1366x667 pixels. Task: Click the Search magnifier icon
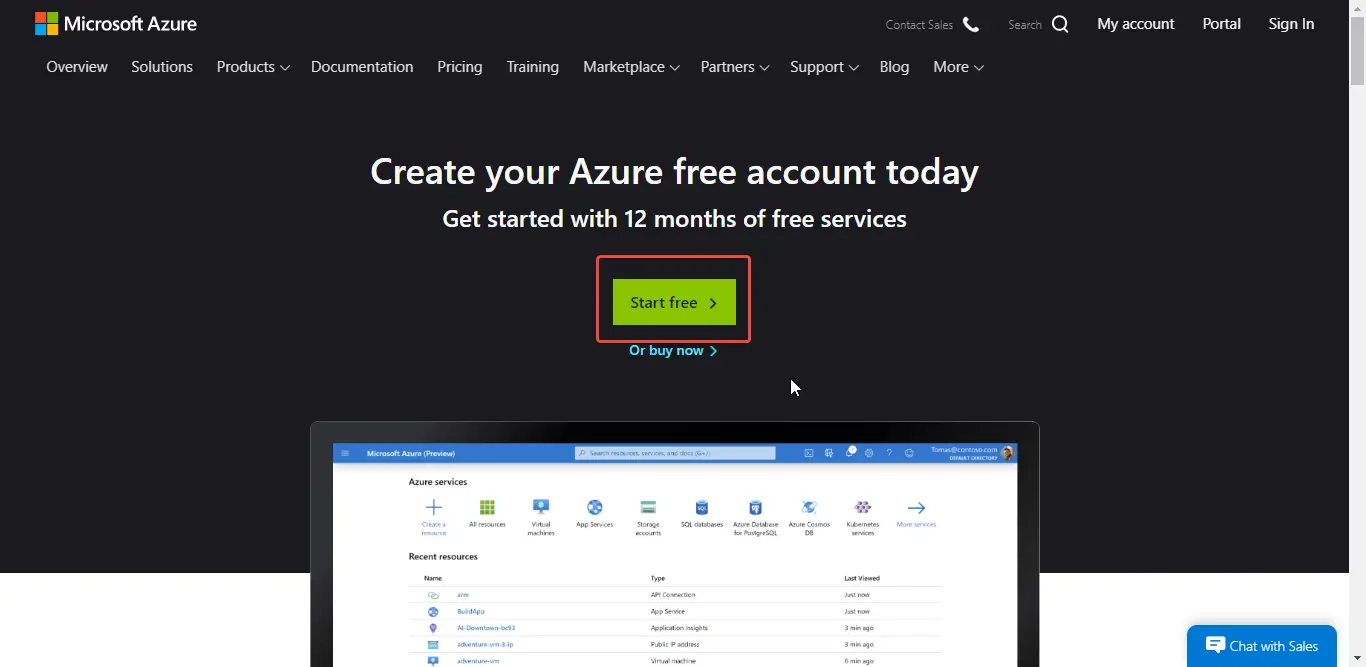[x=1060, y=24]
